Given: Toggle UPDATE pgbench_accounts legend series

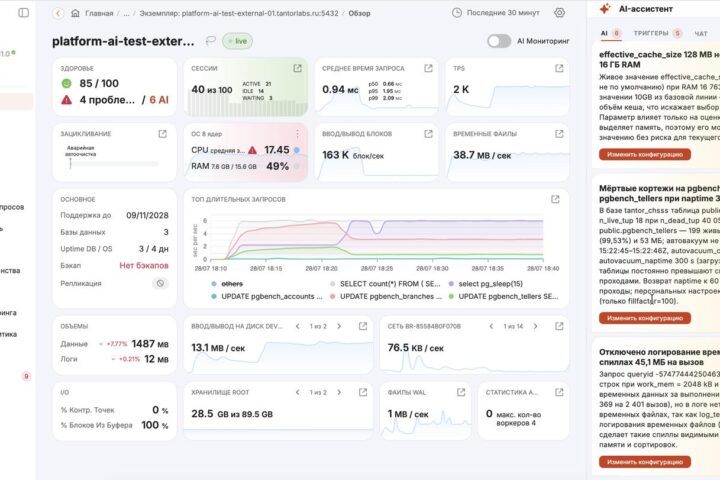Looking at the screenshot, I should 267,296.
